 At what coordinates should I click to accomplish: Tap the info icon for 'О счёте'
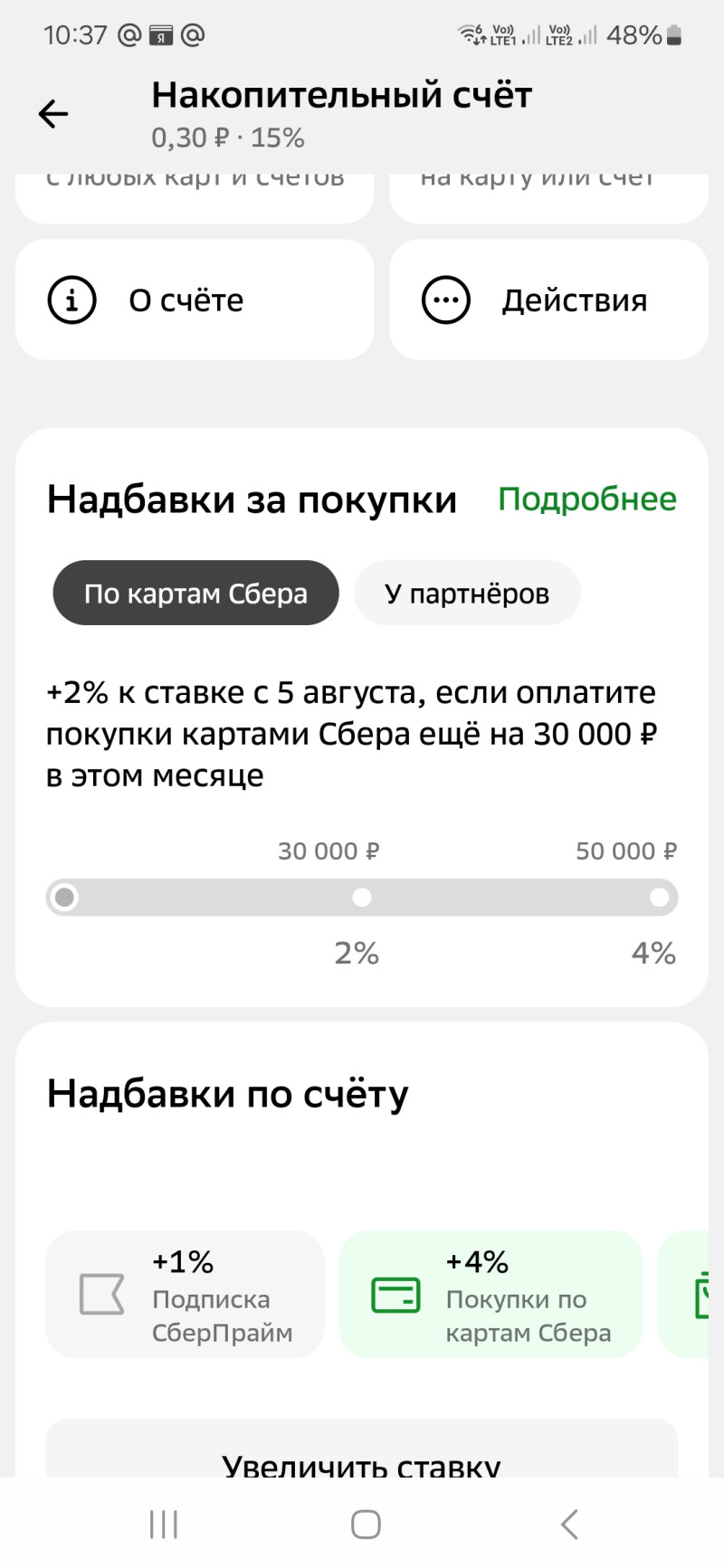[71, 299]
